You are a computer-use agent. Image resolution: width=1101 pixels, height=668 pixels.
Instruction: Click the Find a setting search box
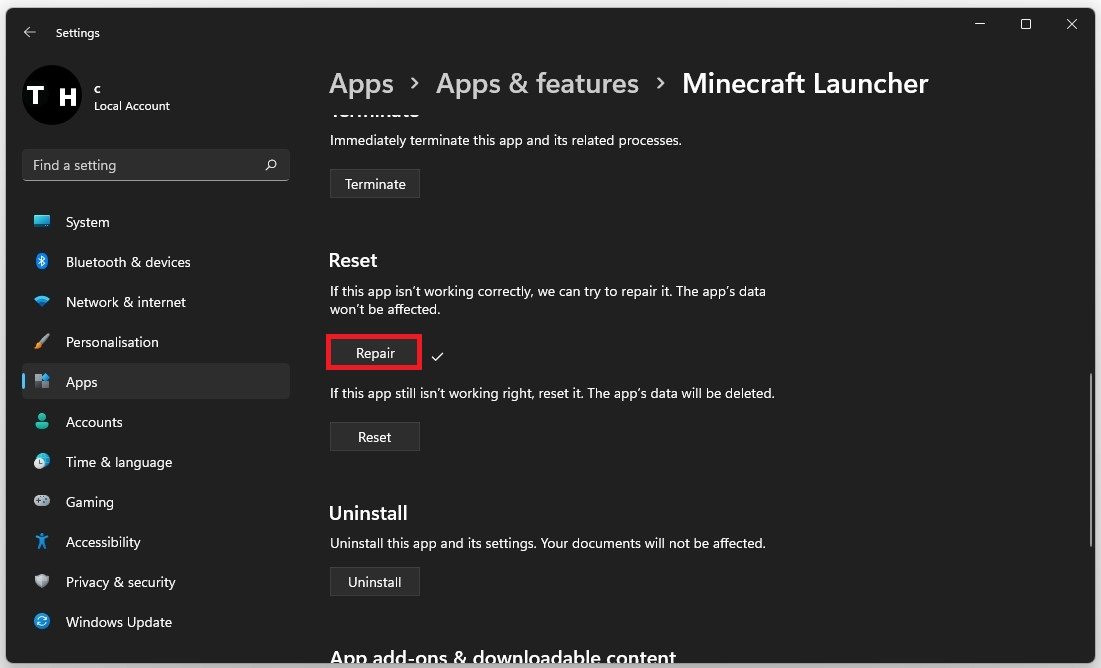pos(145,165)
